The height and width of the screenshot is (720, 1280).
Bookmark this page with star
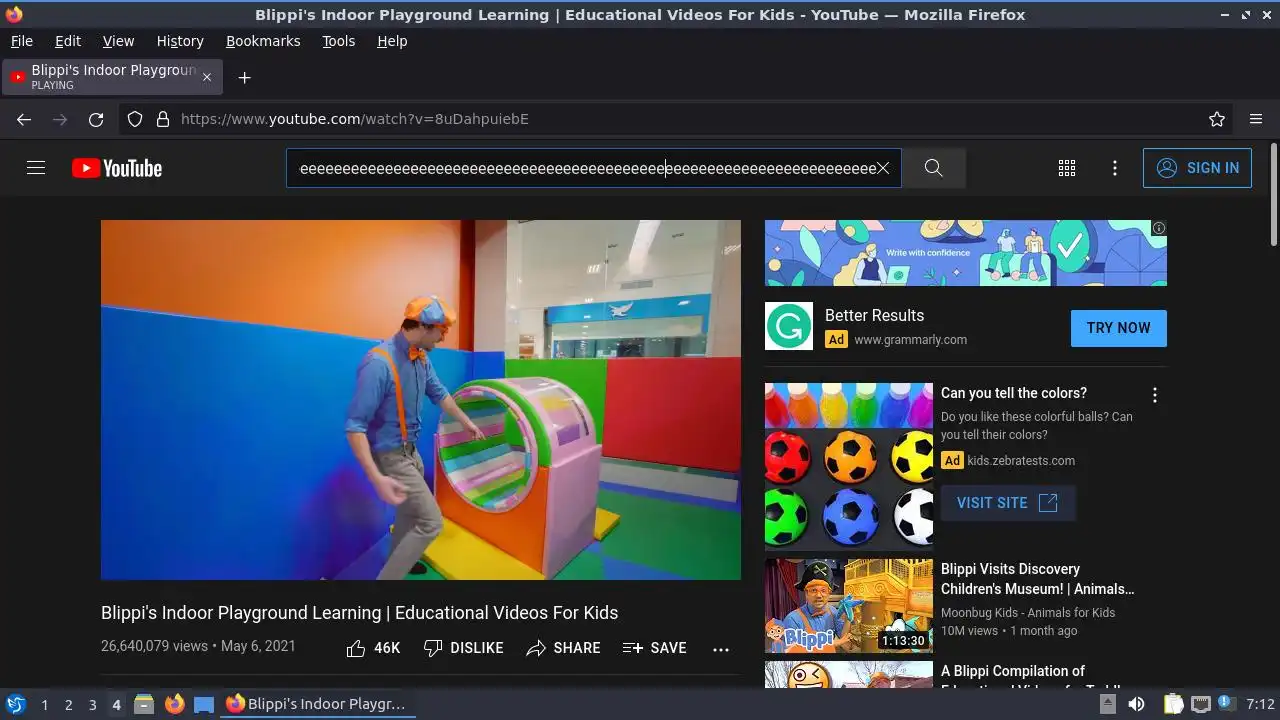pyautogui.click(x=1217, y=119)
